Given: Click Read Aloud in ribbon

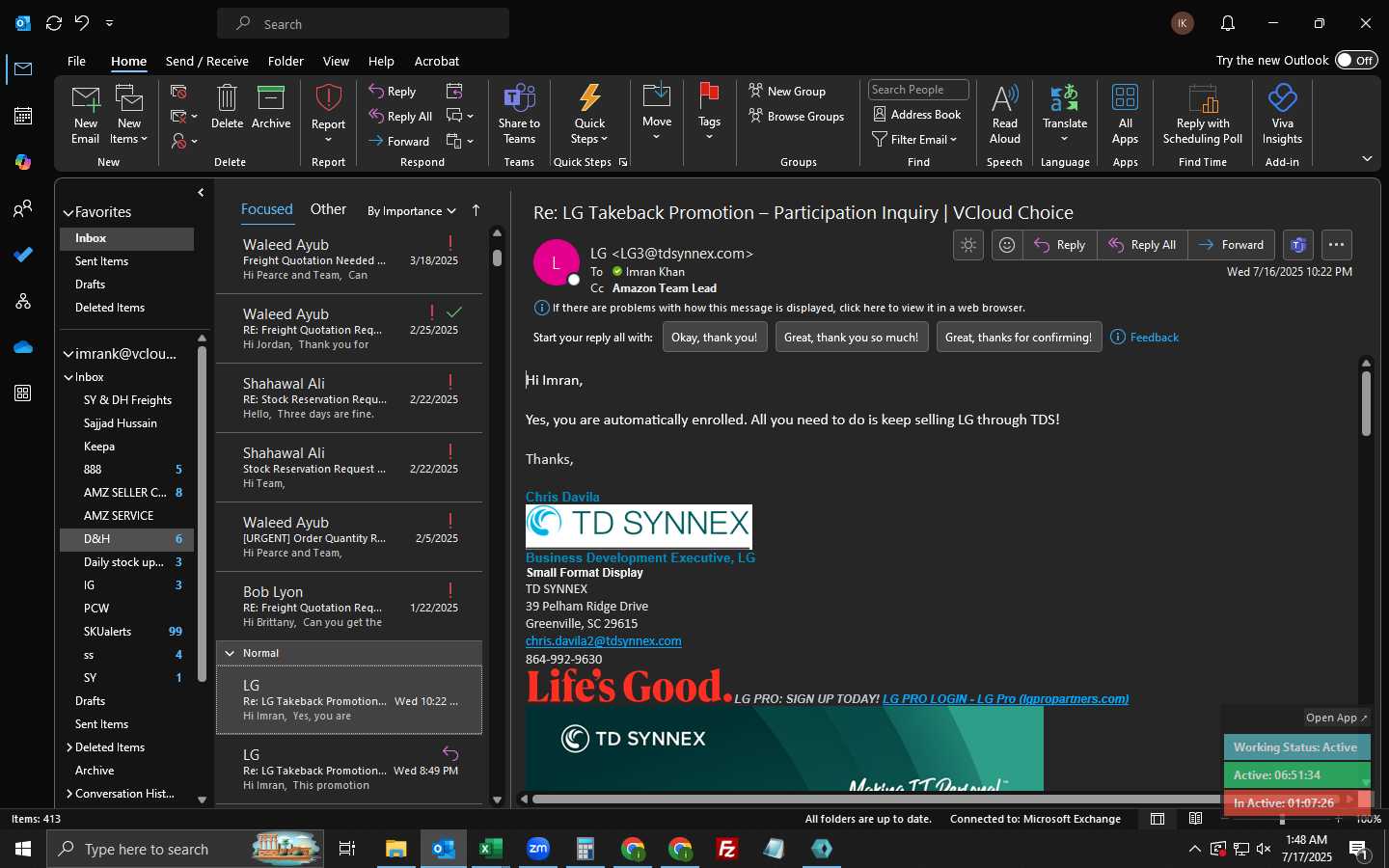Looking at the screenshot, I should point(1004,114).
